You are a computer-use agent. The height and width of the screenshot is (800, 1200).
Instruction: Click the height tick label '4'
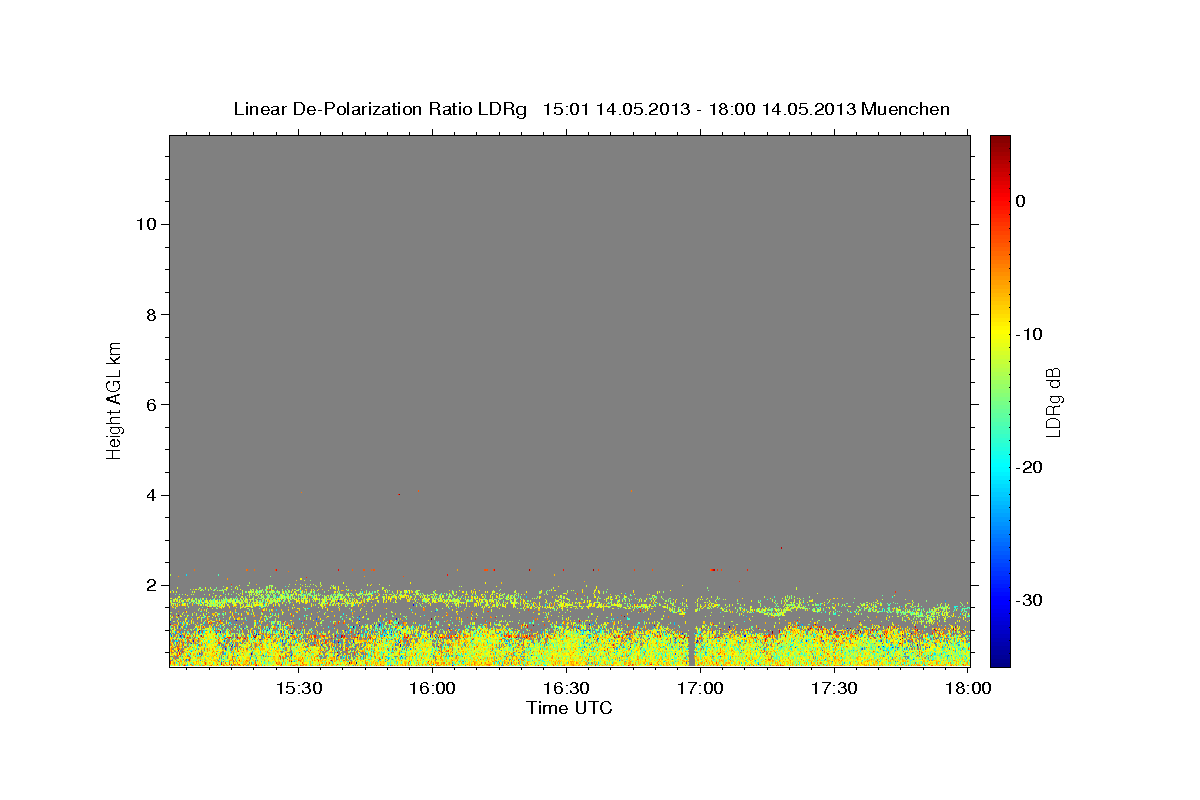pyautogui.click(x=151, y=495)
